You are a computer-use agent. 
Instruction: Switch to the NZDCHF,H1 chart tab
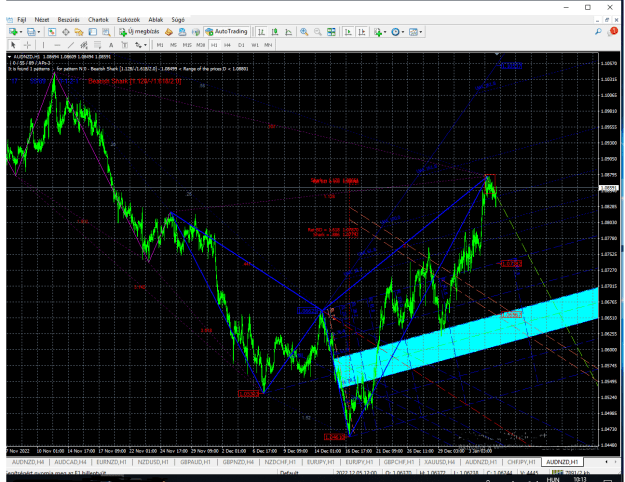coord(280,462)
